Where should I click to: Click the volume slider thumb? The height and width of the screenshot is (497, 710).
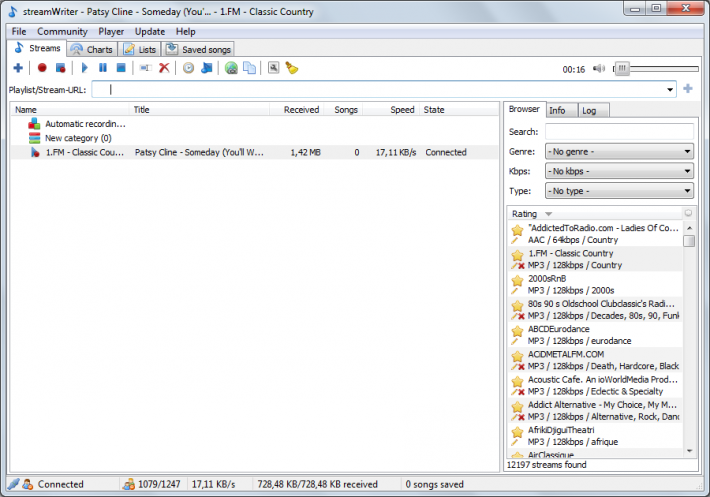click(622, 69)
